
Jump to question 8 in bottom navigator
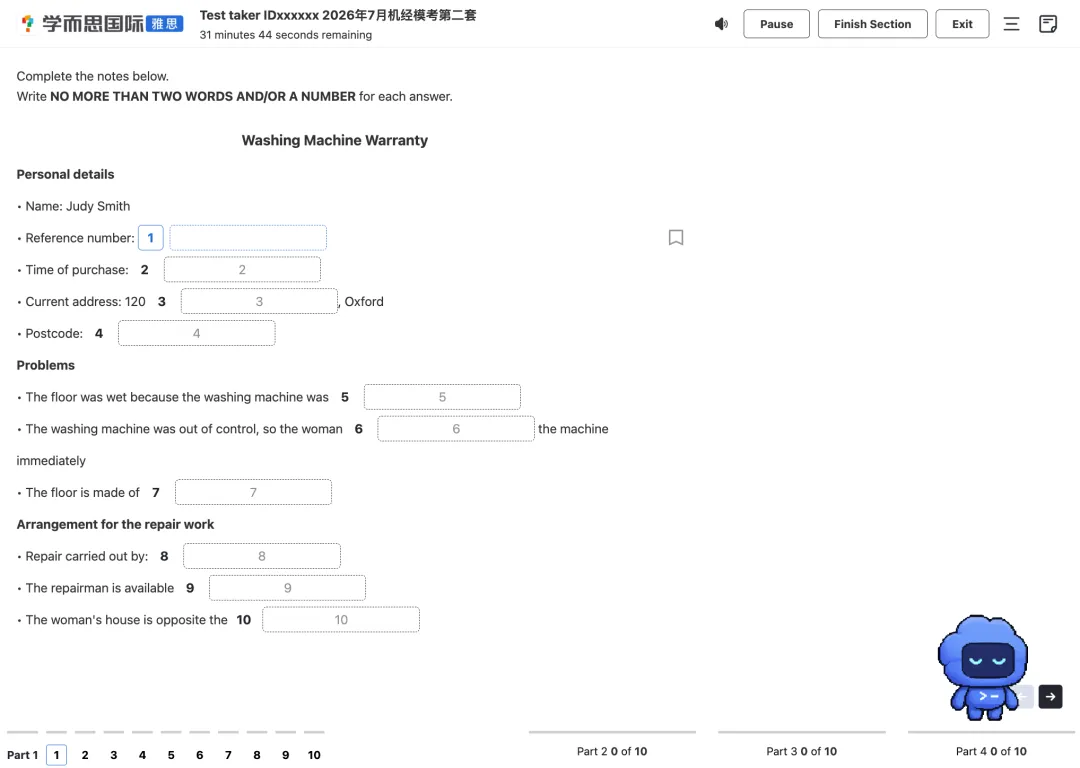coord(256,755)
